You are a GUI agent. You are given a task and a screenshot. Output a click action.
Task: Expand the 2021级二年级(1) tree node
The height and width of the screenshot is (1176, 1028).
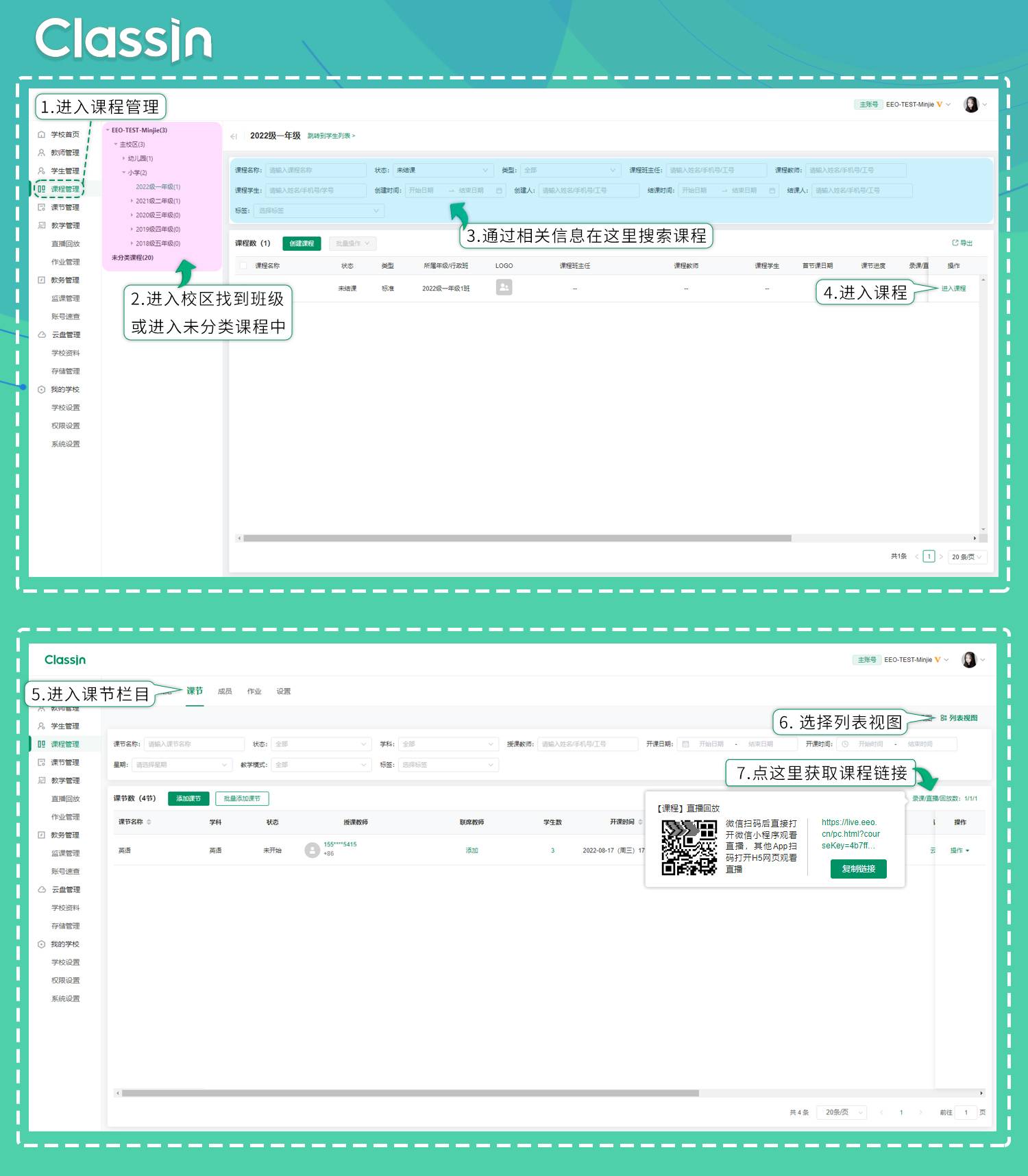(132, 201)
